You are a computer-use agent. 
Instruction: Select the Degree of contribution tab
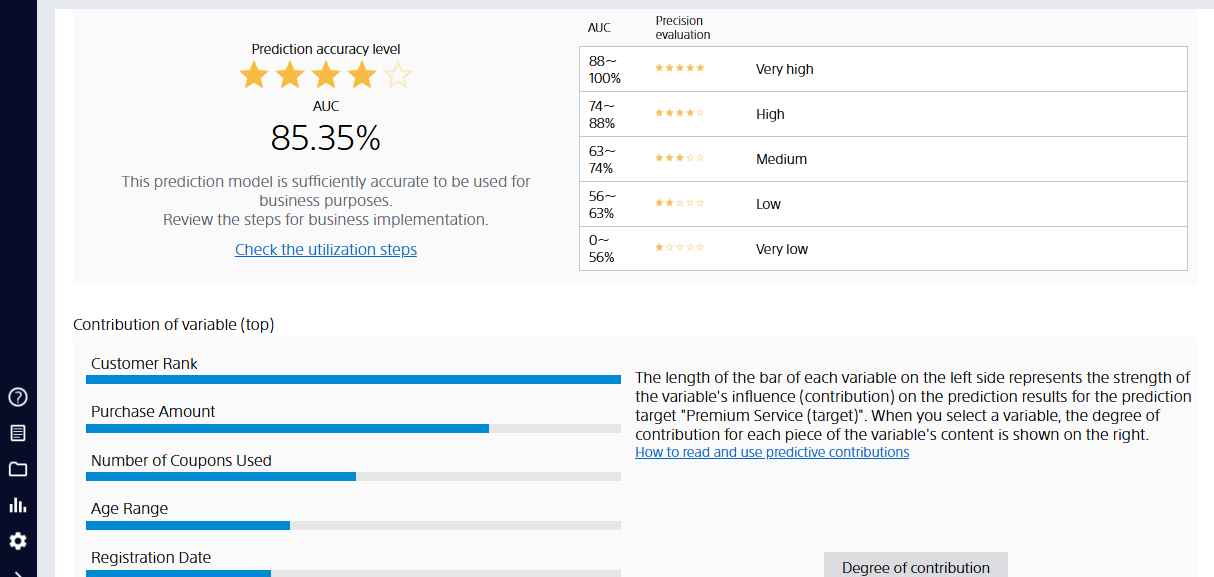[915, 567]
